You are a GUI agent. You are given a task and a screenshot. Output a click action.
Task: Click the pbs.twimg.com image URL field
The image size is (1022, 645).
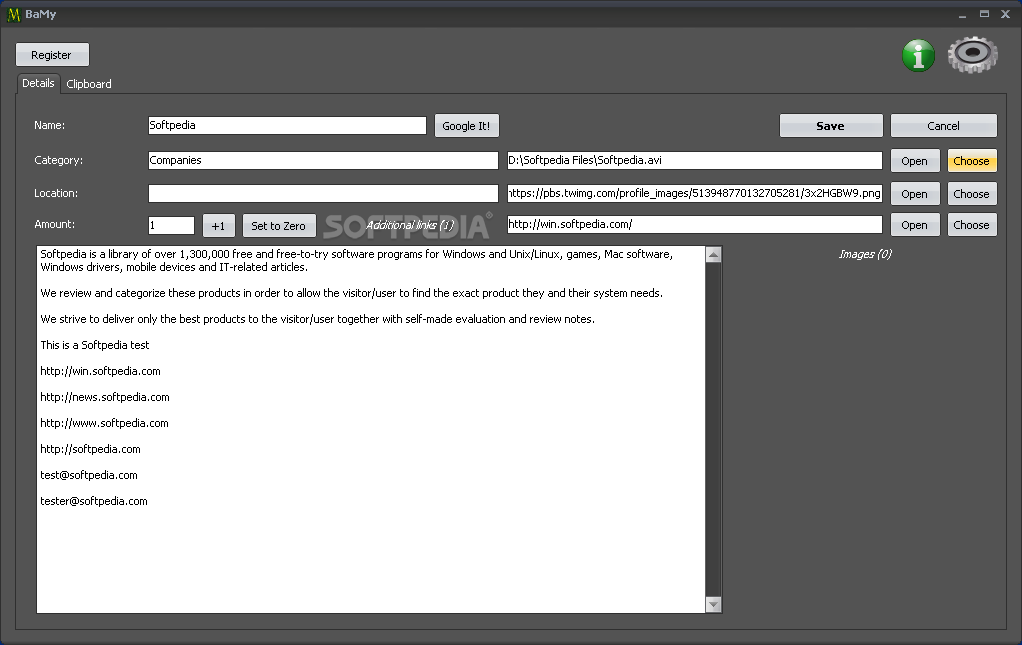[694, 194]
